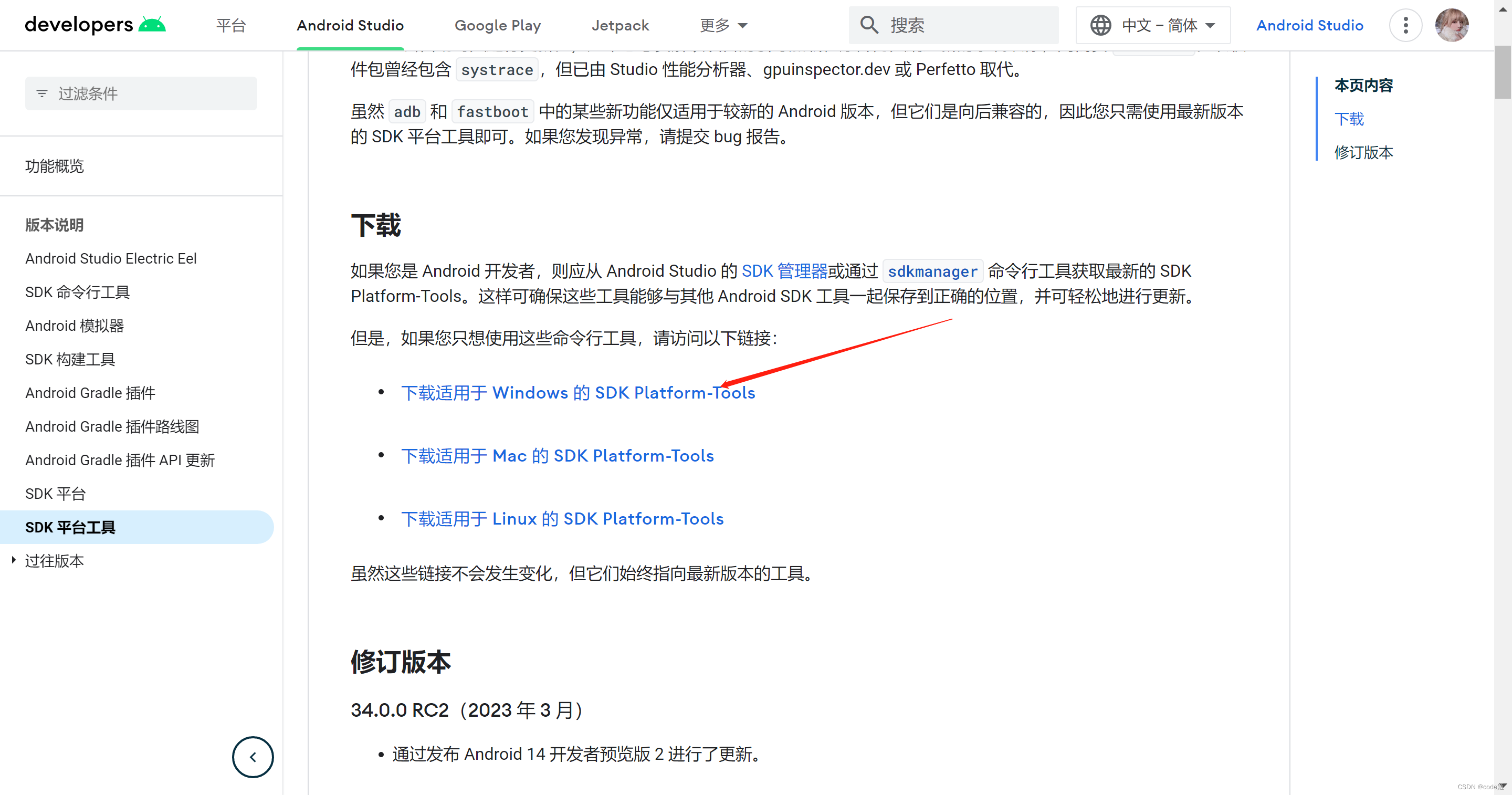Image resolution: width=1512 pixels, height=795 pixels.
Task: Click the Android developers logo
Action: (95, 25)
